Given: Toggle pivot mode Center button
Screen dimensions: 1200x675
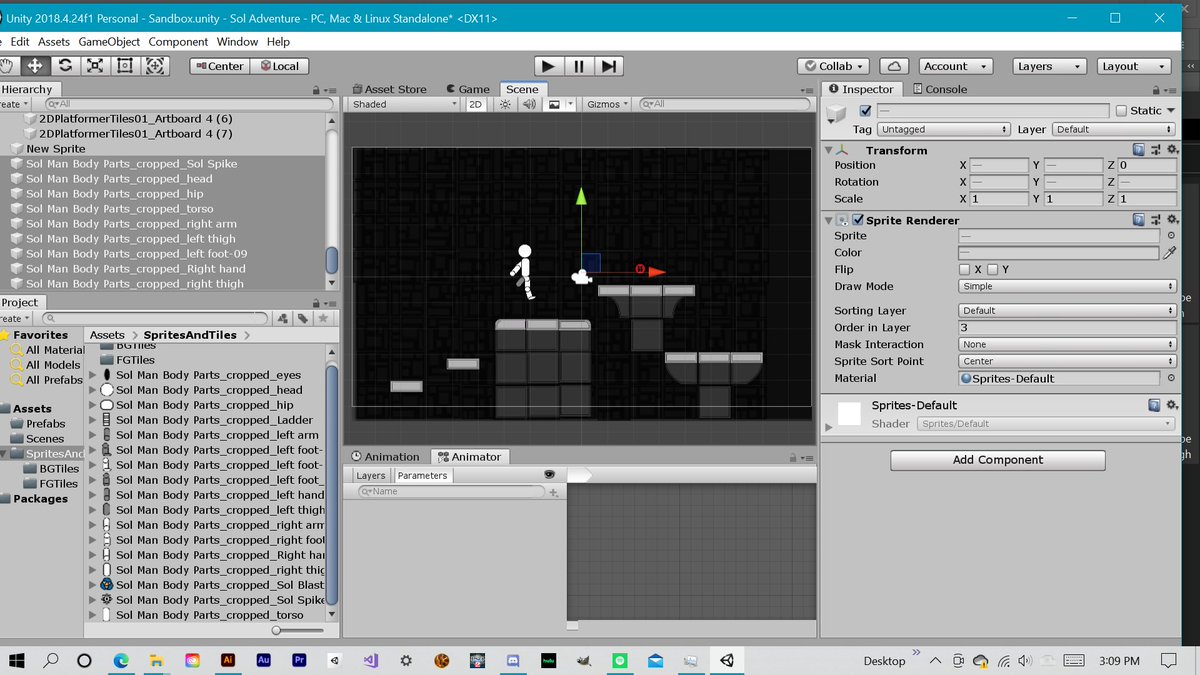Looking at the screenshot, I should click(x=219, y=66).
